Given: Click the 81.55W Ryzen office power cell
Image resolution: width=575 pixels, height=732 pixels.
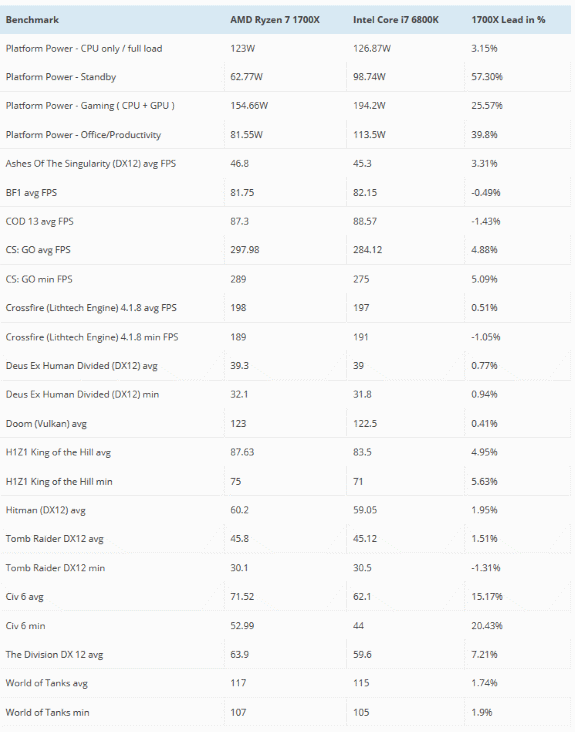Looking at the screenshot, I should pos(246,135).
